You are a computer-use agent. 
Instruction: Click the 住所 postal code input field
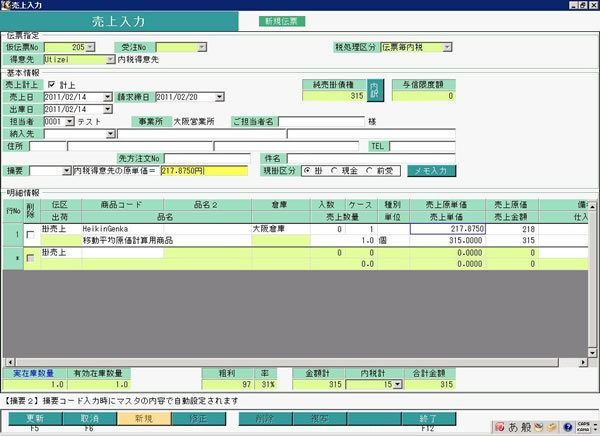pos(48,146)
